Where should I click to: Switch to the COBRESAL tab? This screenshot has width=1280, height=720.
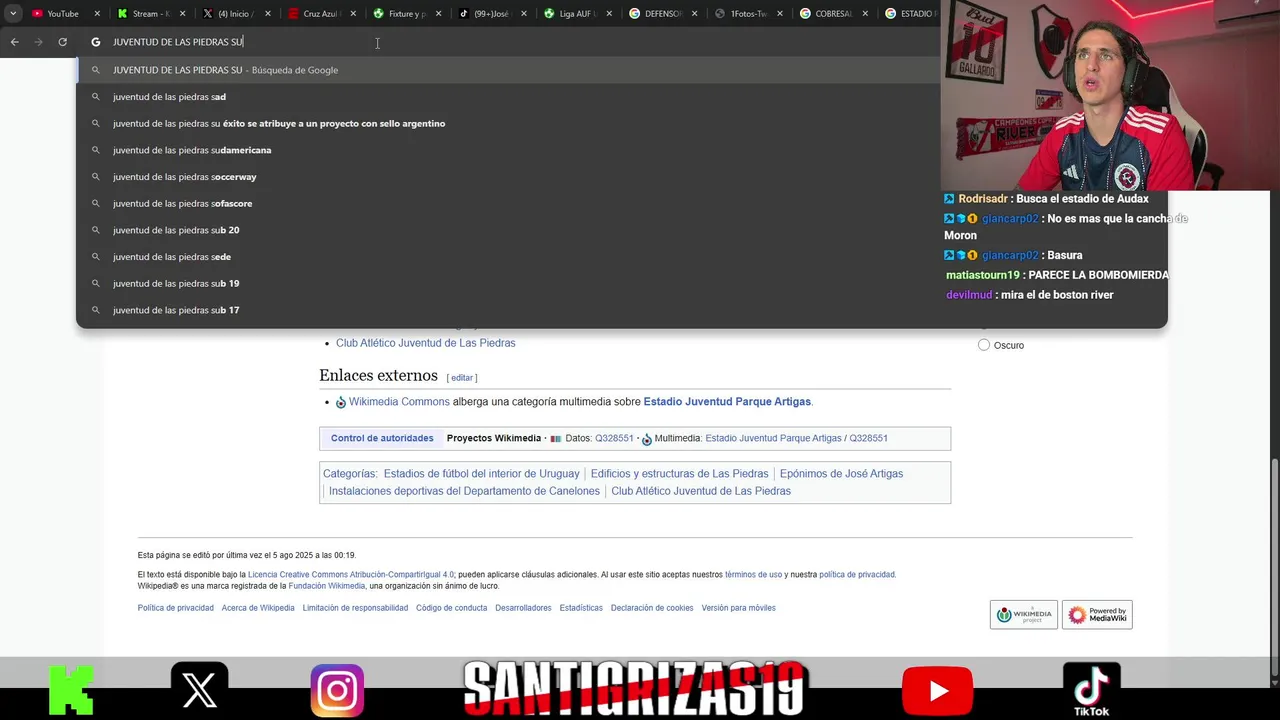(x=835, y=14)
